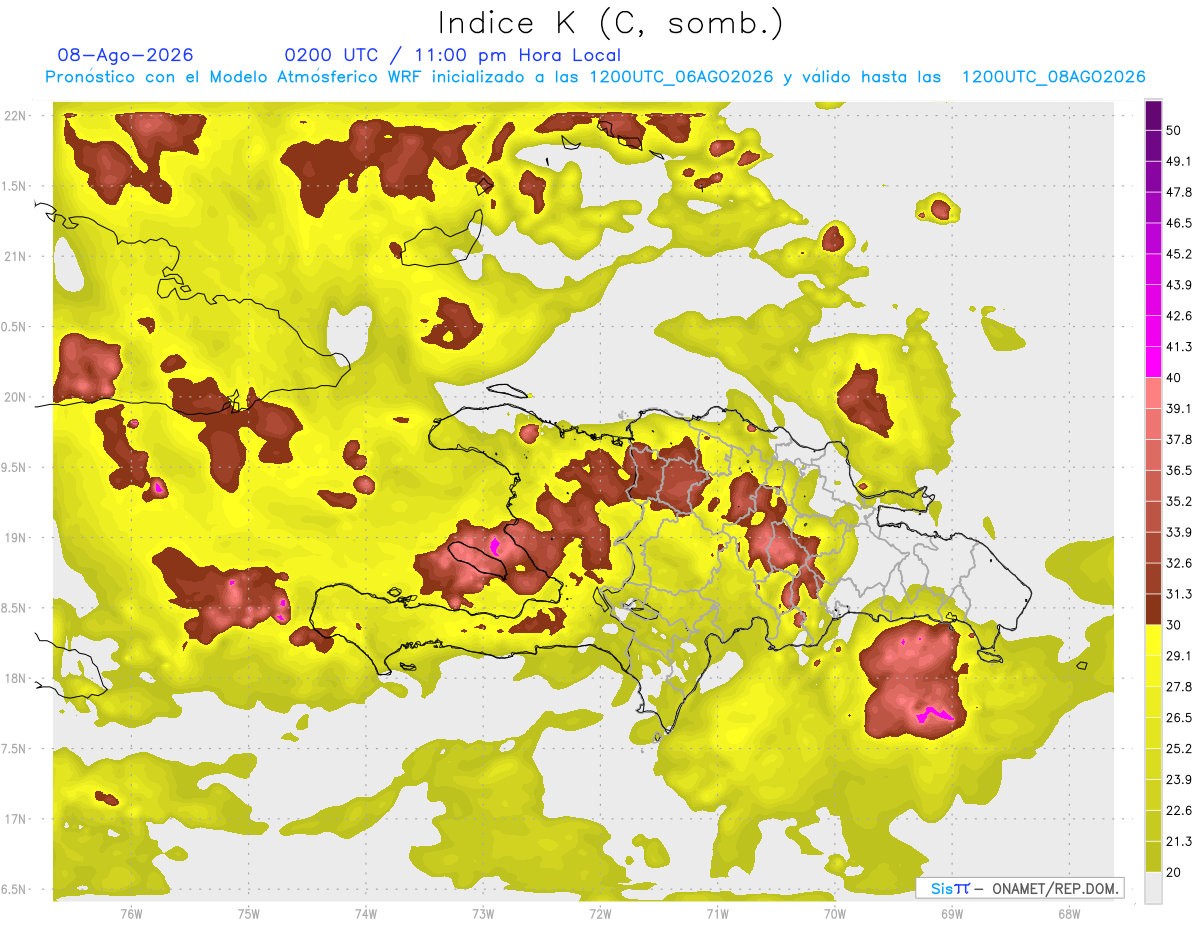1200x927 pixels.
Task: Click the colorbar value "27.8"
Action: pyautogui.click(x=1178, y=686)
